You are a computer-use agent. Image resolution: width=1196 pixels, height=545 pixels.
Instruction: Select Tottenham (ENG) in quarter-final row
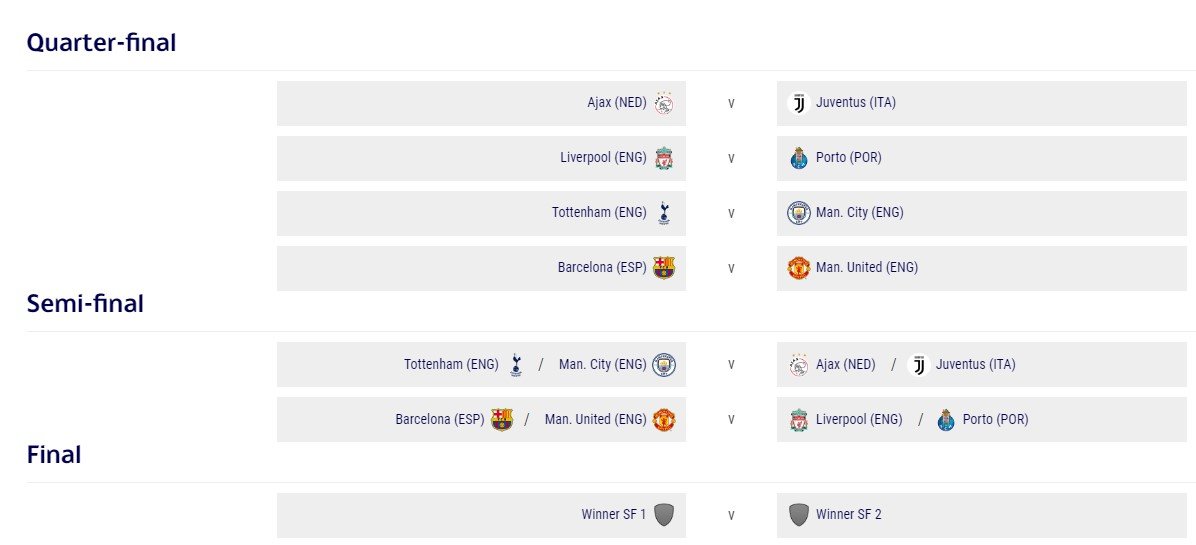click(x=600, y=212)
